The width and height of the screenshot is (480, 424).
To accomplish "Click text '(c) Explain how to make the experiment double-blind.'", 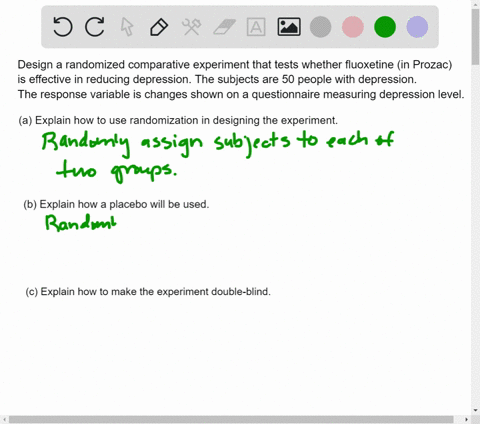I will (148, 292).
